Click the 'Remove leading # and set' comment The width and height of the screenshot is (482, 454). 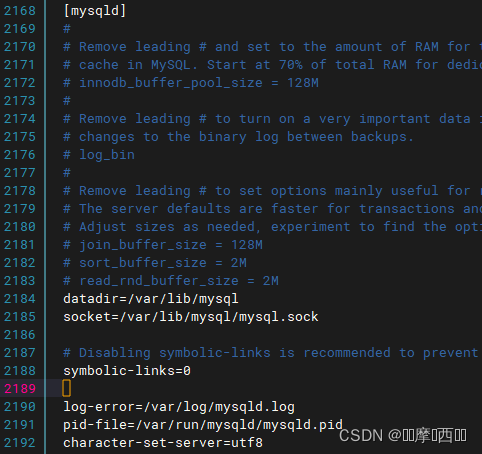point(272,47)
